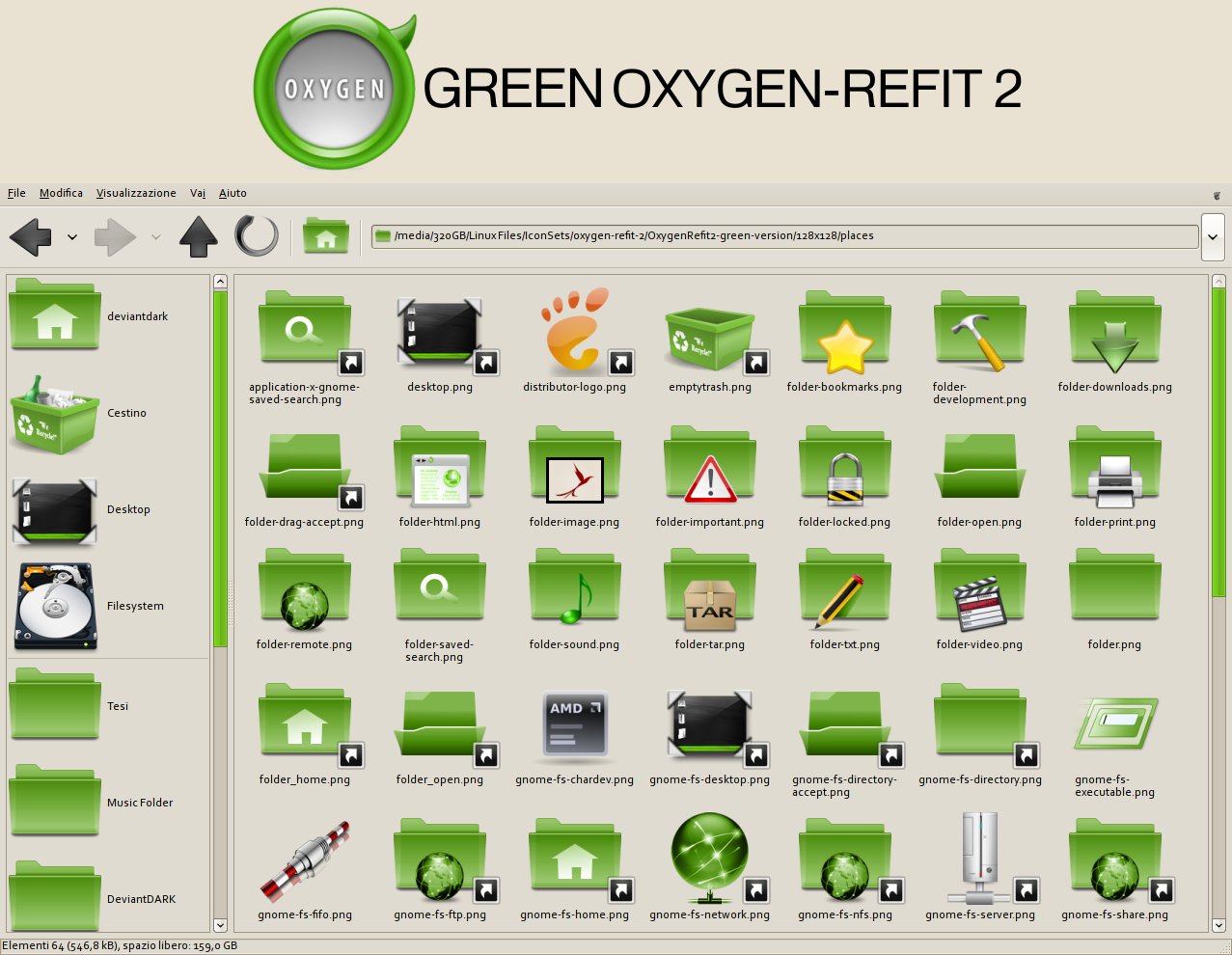Select gnome-fs-chardev.png AMD chip icon

click(575, 725)
